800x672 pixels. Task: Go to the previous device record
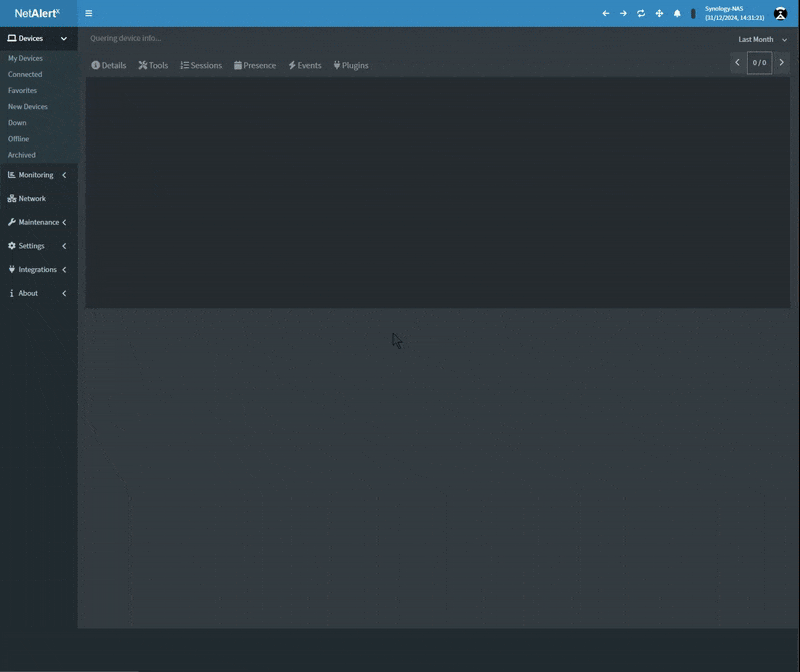coord(737,62)
